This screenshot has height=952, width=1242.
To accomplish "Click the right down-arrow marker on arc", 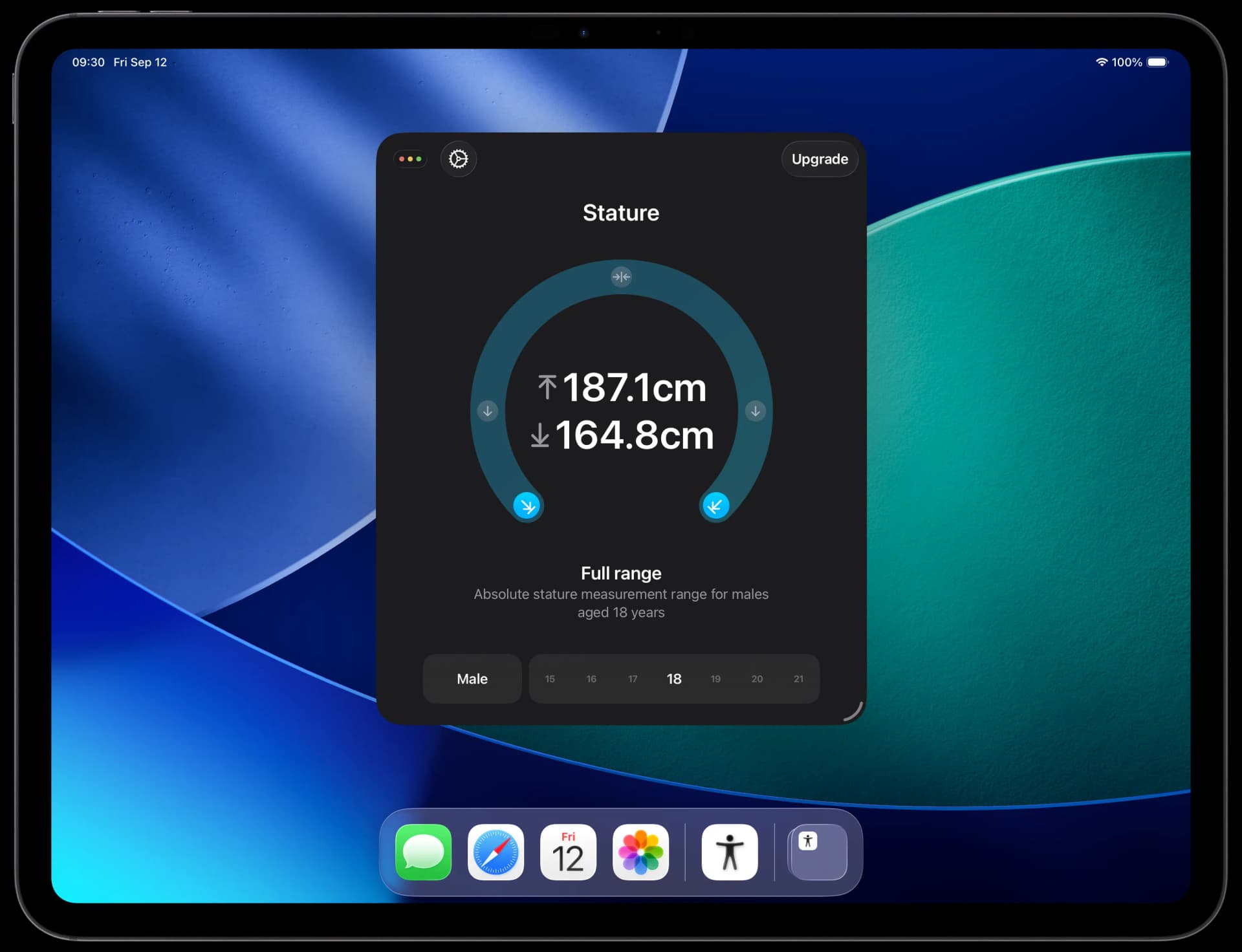I will (755, 411).
